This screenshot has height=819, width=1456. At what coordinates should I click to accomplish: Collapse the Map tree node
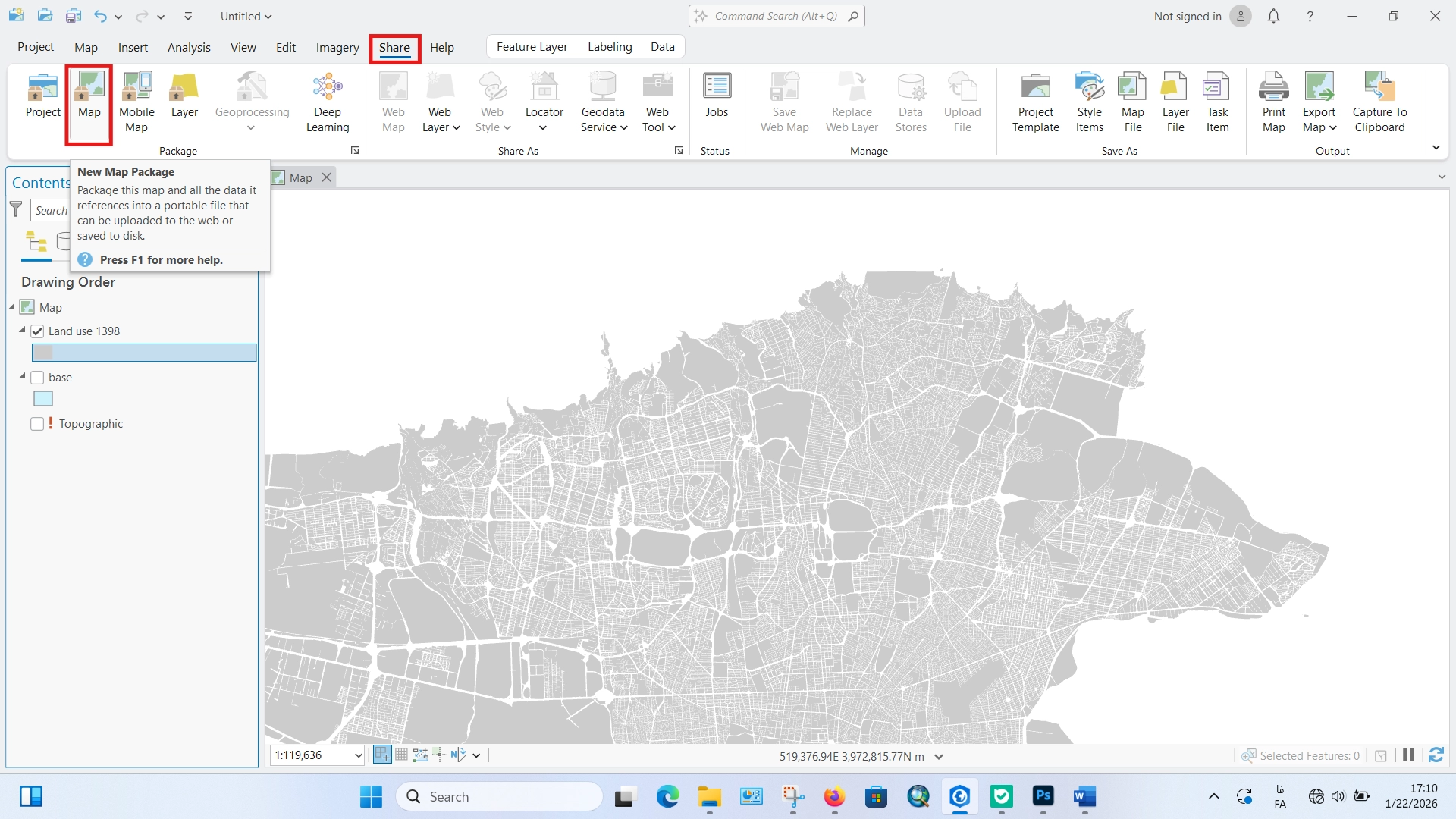tap(11, 307)
